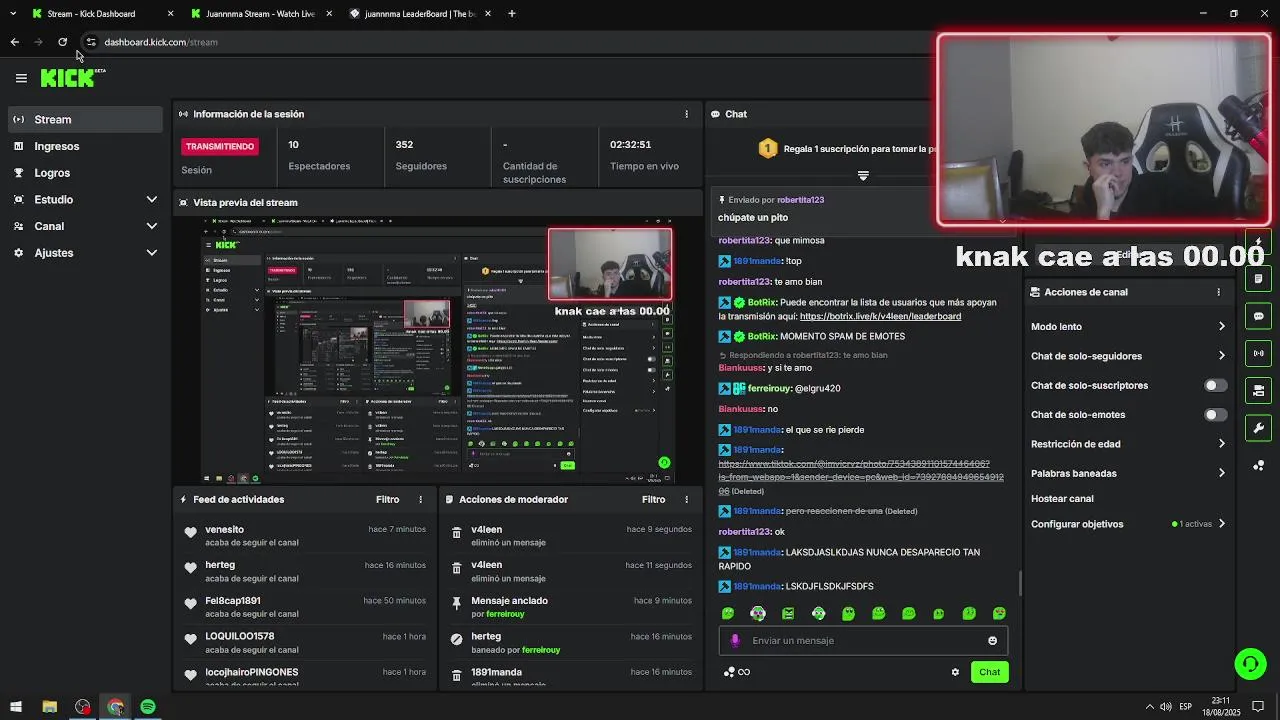This screenshot has height=720, width=1280.
Task: Open Filtro in Feed de actividades
Action: coord(387,499)
